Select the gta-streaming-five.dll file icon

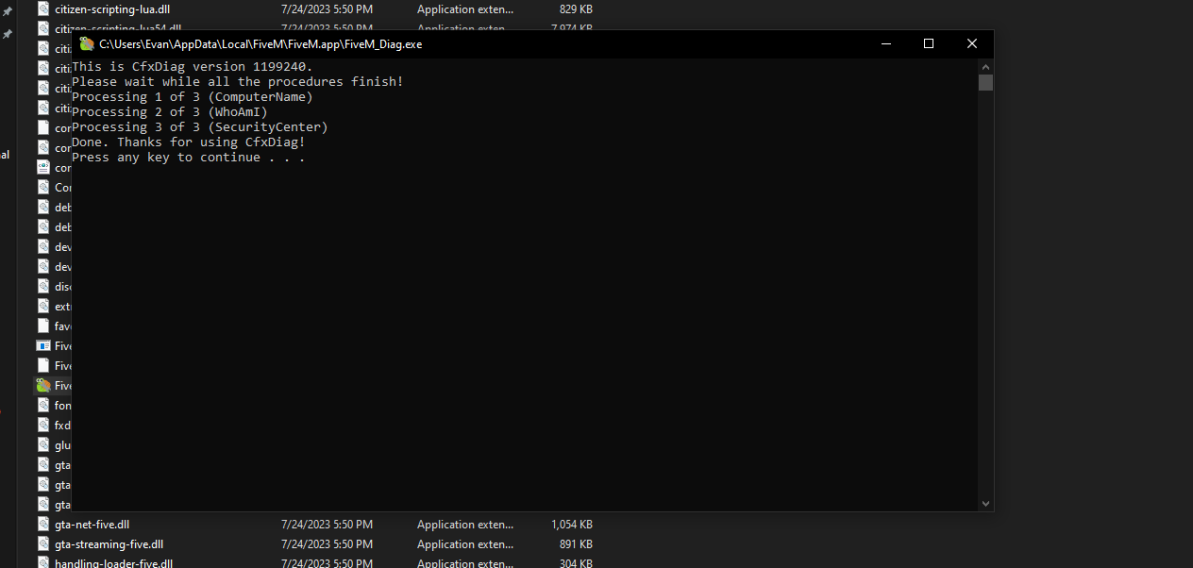[43, 544]
